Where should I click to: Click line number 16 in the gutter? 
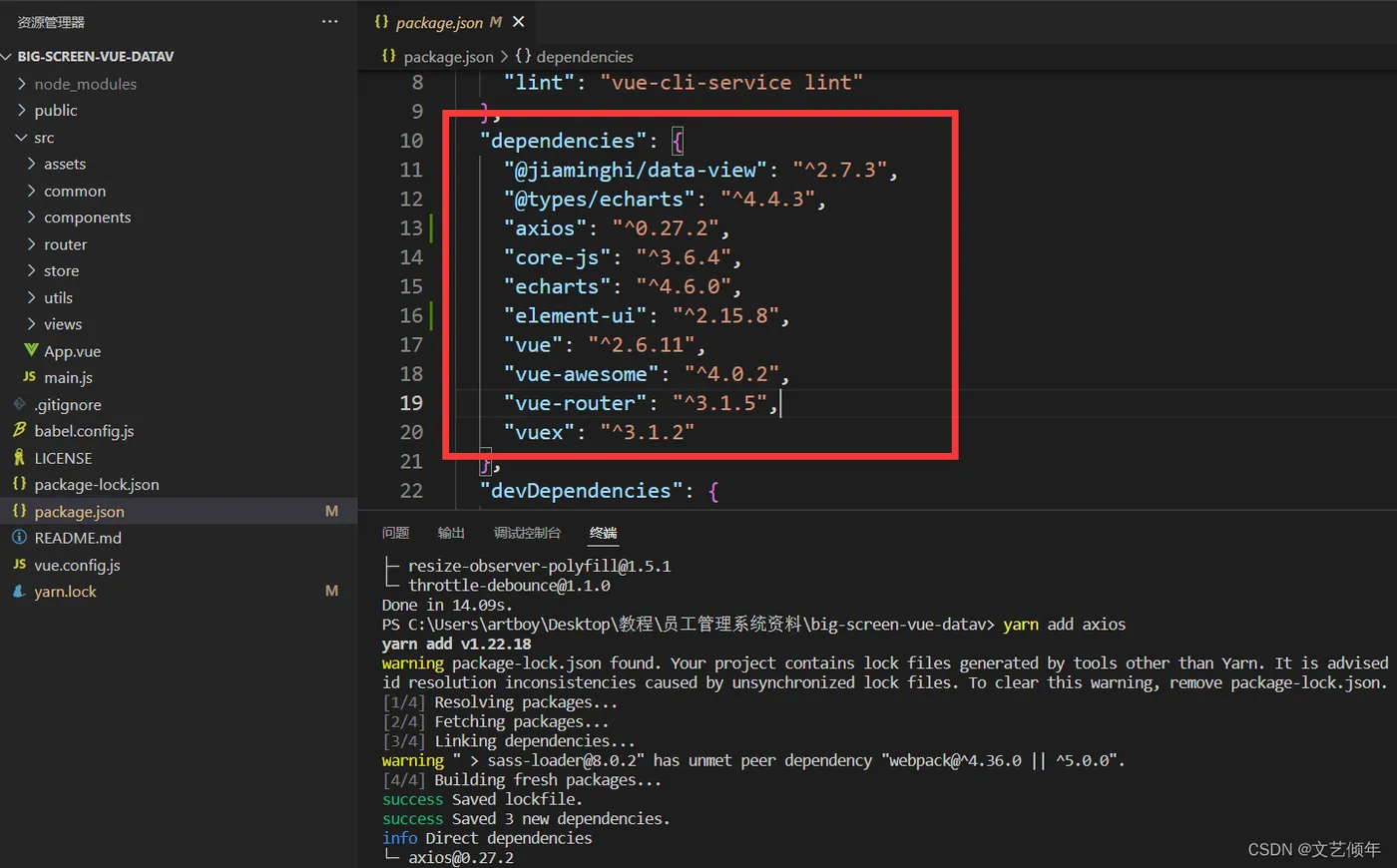click(411, 315)
